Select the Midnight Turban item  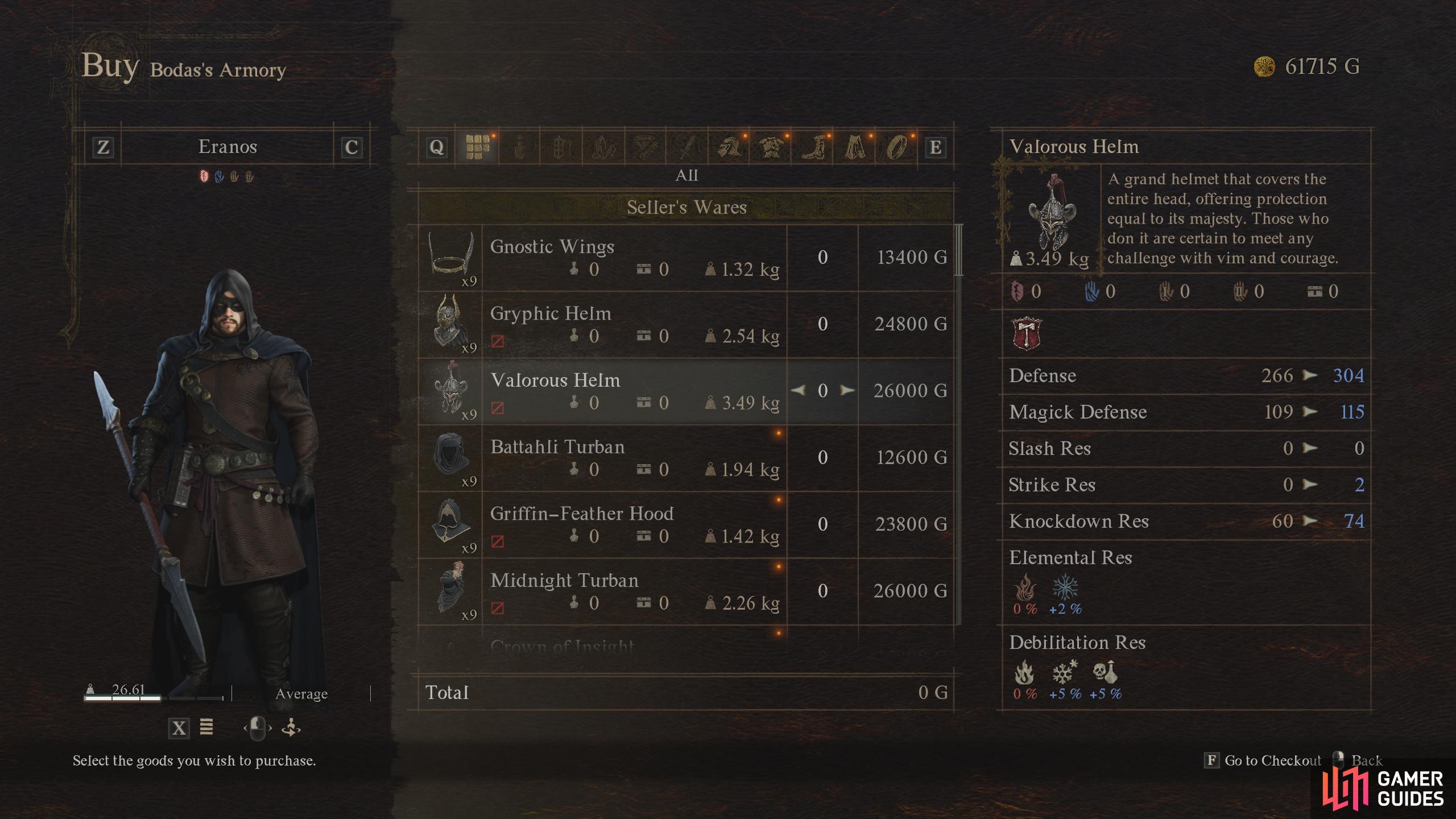pos(686,591)
